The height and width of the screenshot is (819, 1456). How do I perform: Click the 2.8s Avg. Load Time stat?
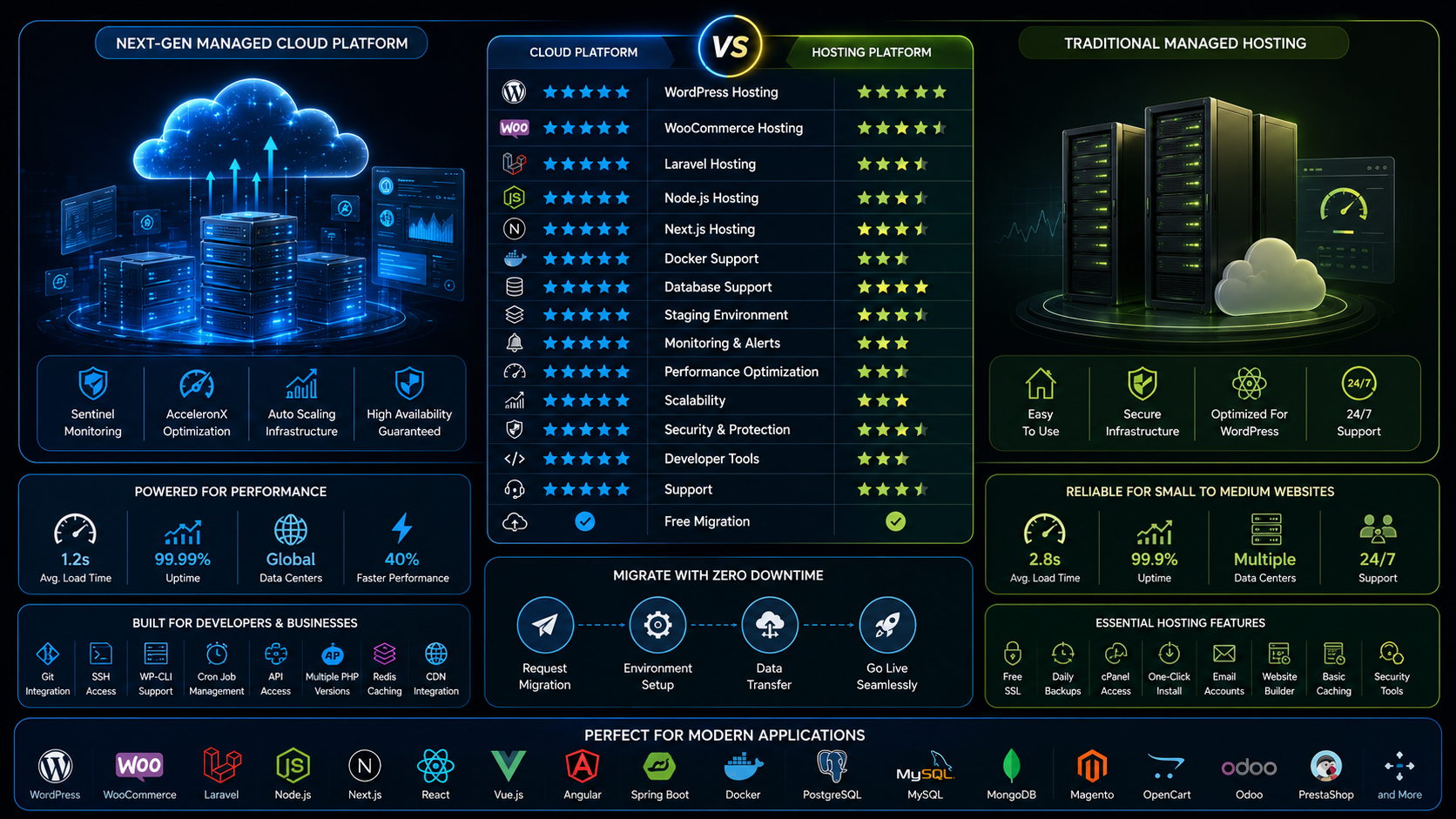pyautogui.click(x=1045, y=548)
